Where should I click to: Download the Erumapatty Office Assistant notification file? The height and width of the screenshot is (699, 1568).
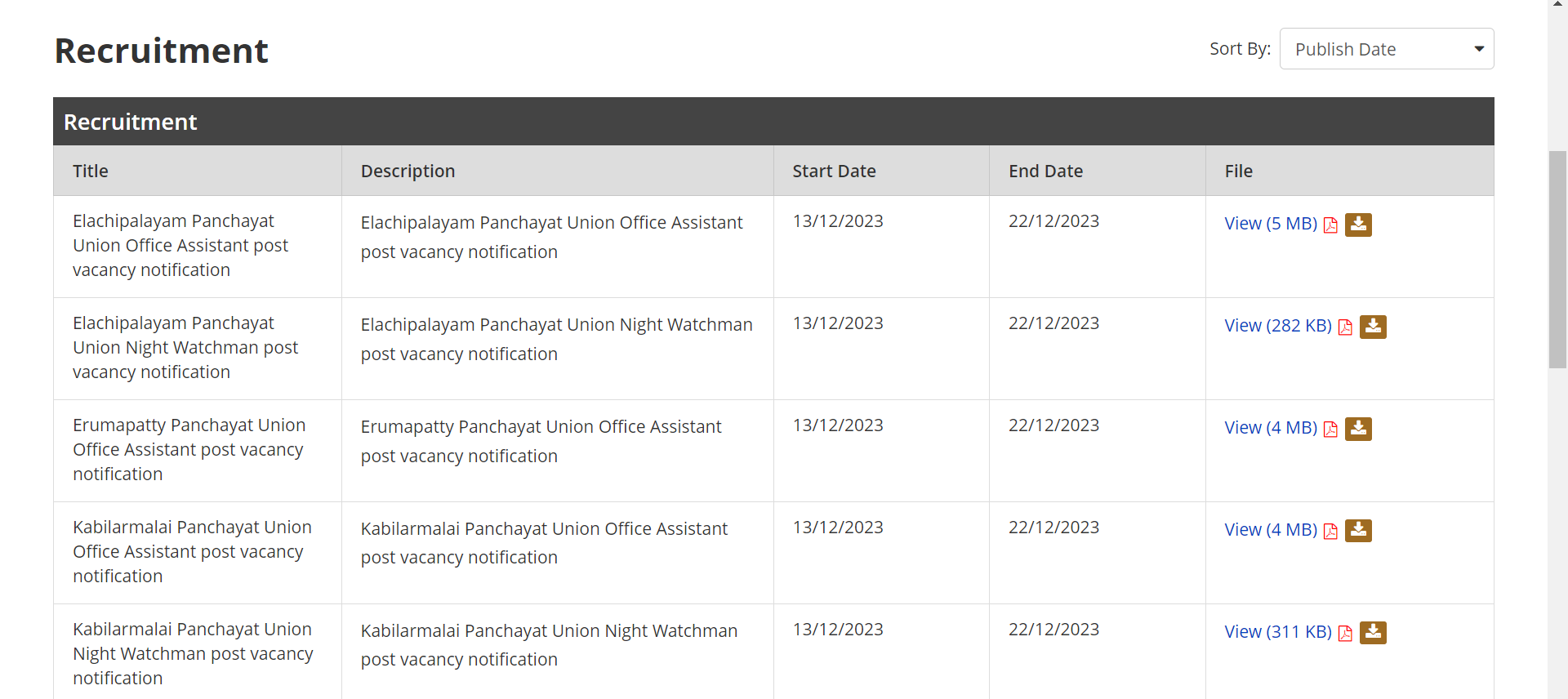[x=1358, y=429]
